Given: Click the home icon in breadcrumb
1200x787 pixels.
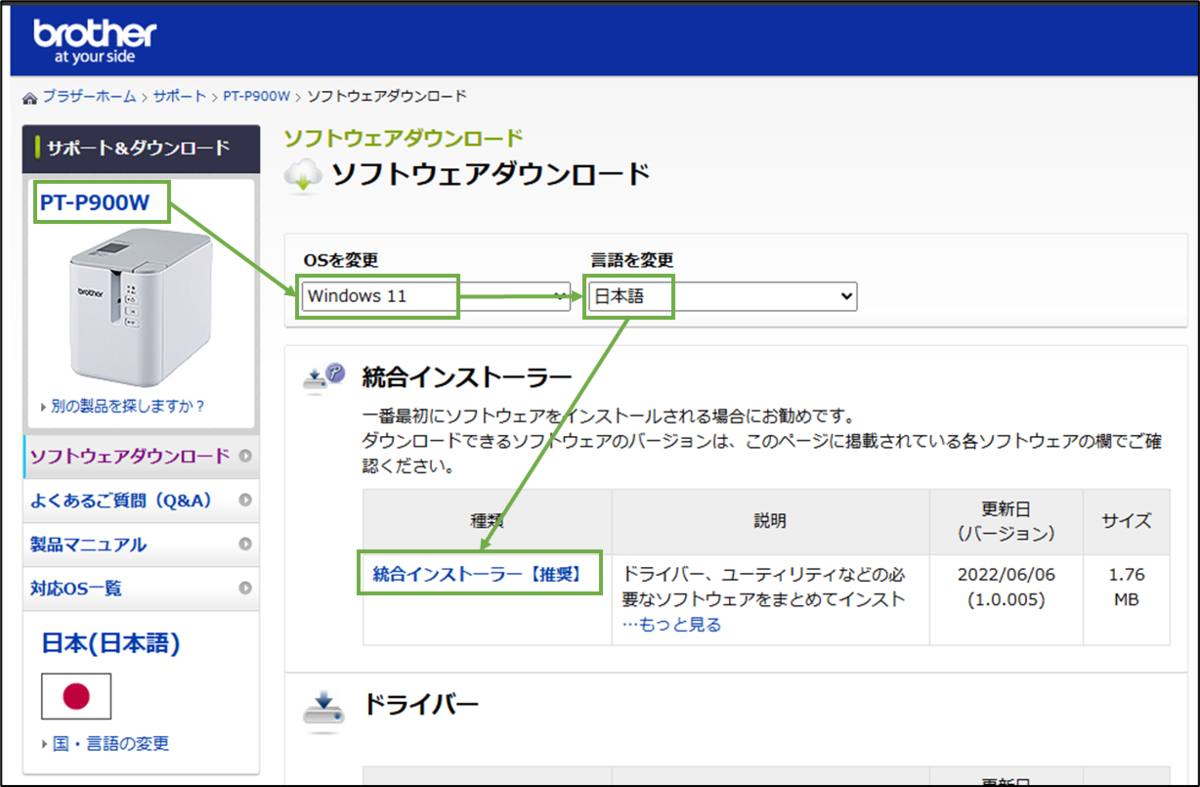Looking at the screenshot, I should (30, 97).
